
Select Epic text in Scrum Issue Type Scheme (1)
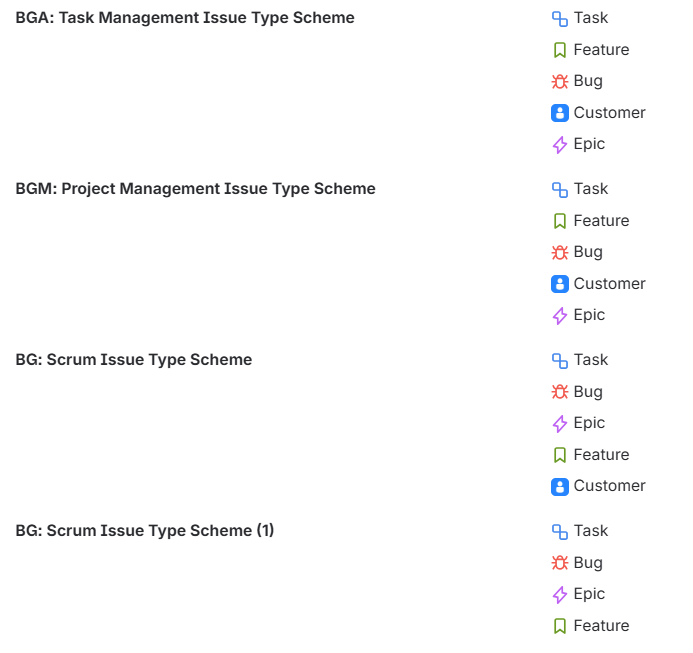[x=589, y=595]
